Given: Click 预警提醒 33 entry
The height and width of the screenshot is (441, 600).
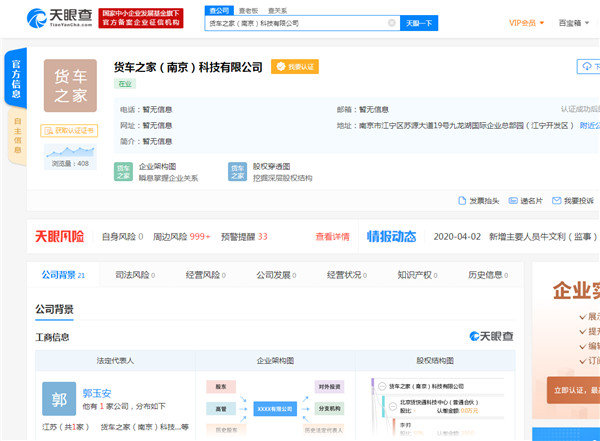Looking at the screenshot, I should (244, 237).
